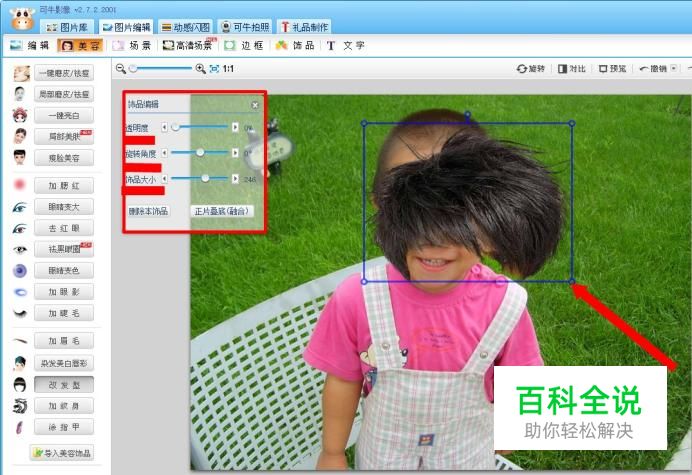The width and height of the screenshot is (692, 475).
Task: Click the 透明度 slider handle
Action: coord(175,127)
